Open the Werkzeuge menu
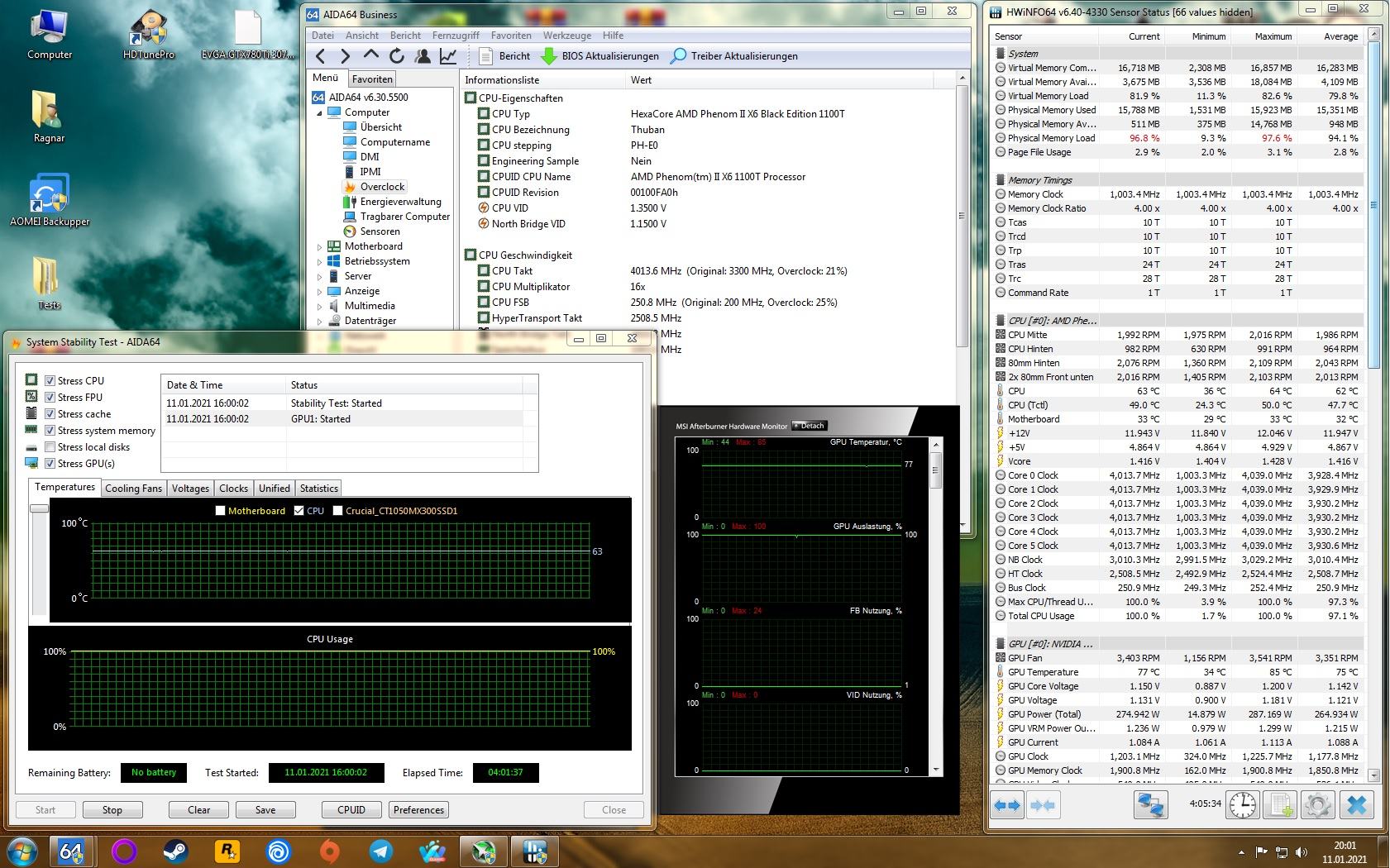1390x868 pixels. (567, 36)
